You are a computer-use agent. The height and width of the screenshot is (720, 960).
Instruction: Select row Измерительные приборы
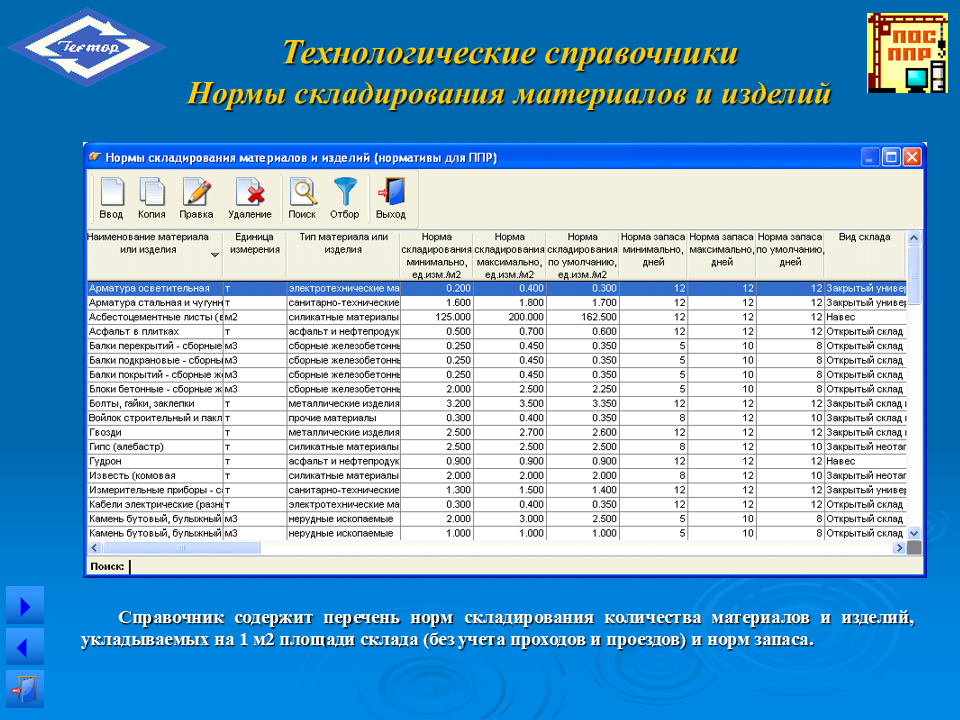(x=497, y=490)
